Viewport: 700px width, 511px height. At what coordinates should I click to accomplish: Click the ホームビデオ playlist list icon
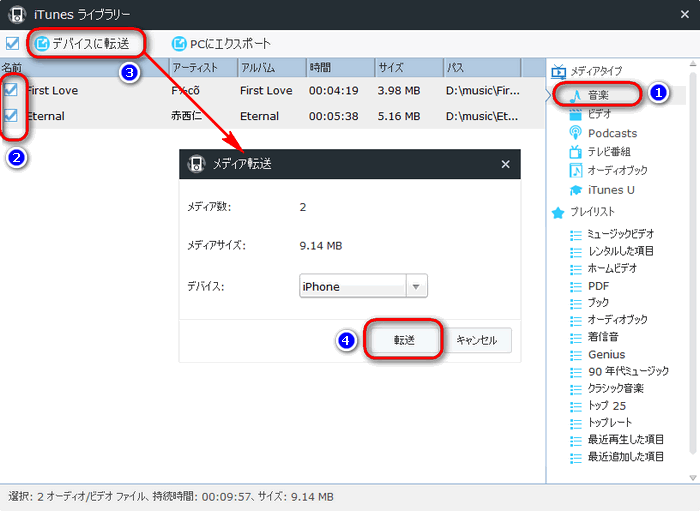click(576, 269)
